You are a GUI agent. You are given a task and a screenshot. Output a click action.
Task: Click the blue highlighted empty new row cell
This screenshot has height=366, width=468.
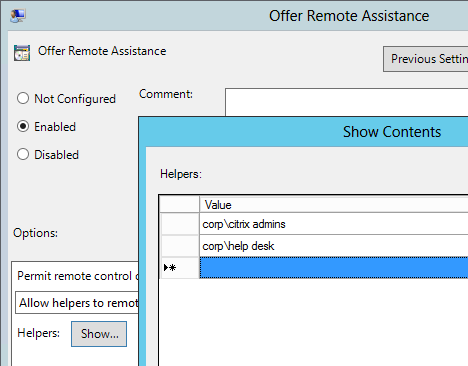(334, 268)
